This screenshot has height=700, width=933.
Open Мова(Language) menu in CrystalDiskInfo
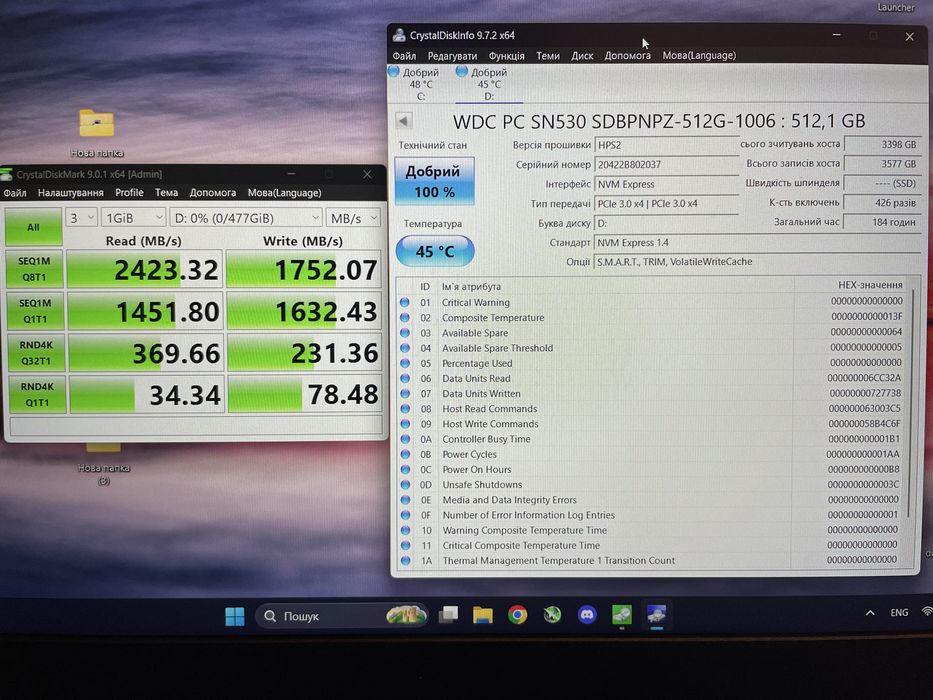point(699,55)
